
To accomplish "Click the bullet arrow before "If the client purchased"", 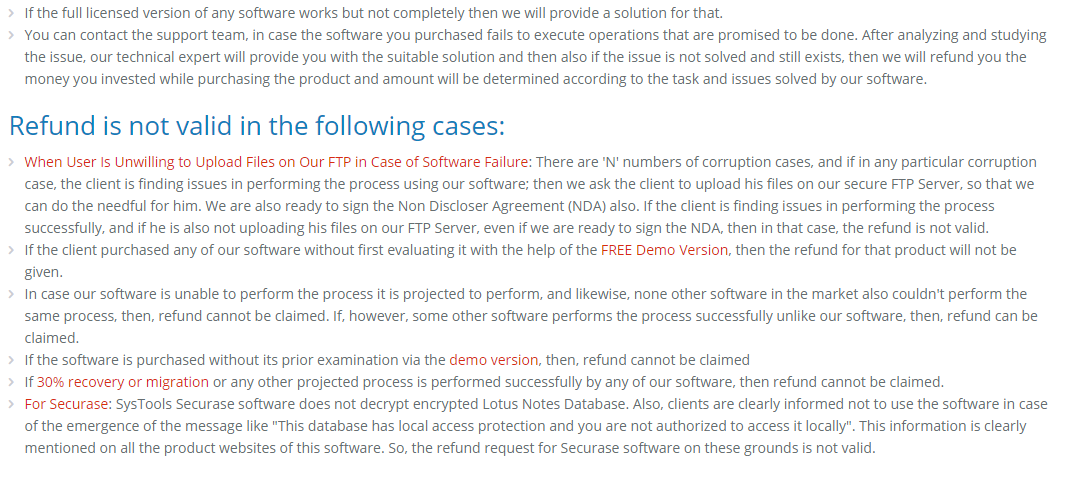I will [11, 250].
